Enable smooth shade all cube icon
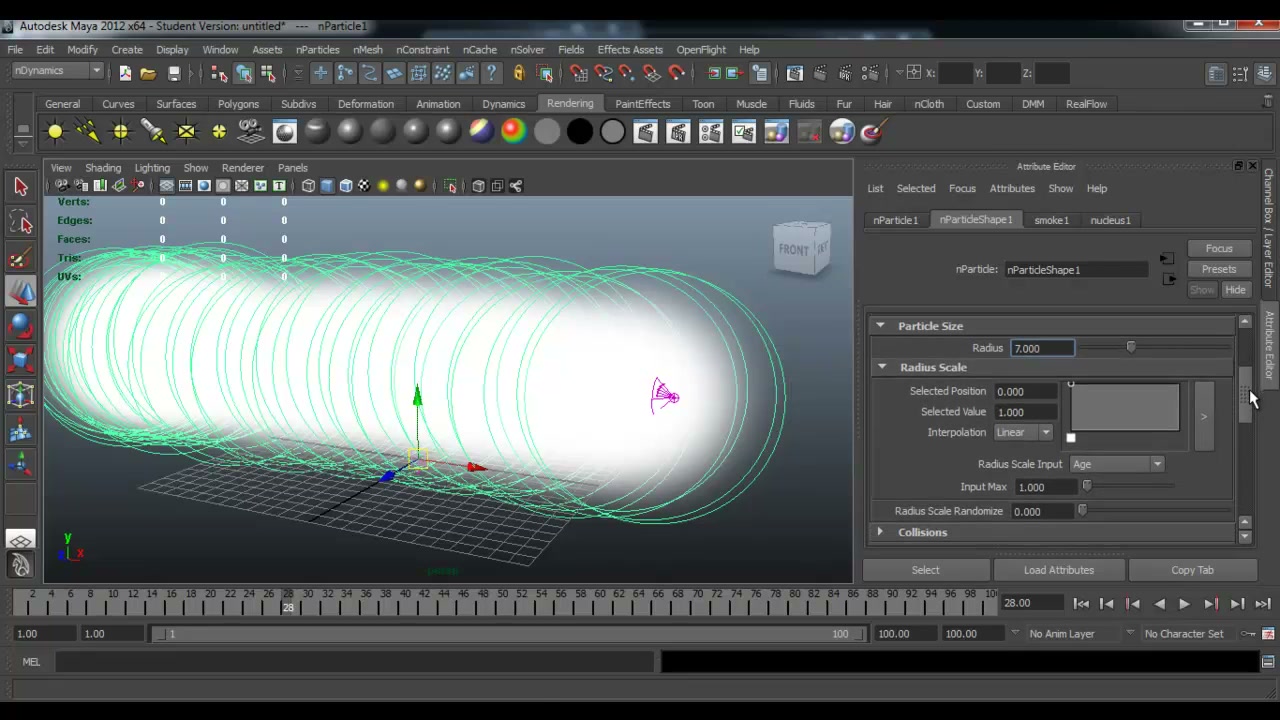Viewport: 1280px width, 720px height. (327, 186)
